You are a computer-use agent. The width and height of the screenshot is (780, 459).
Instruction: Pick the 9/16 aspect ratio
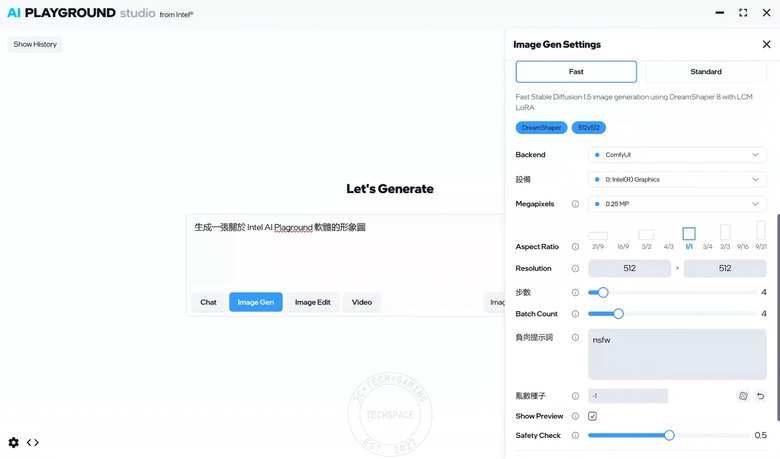pos(743,238)
